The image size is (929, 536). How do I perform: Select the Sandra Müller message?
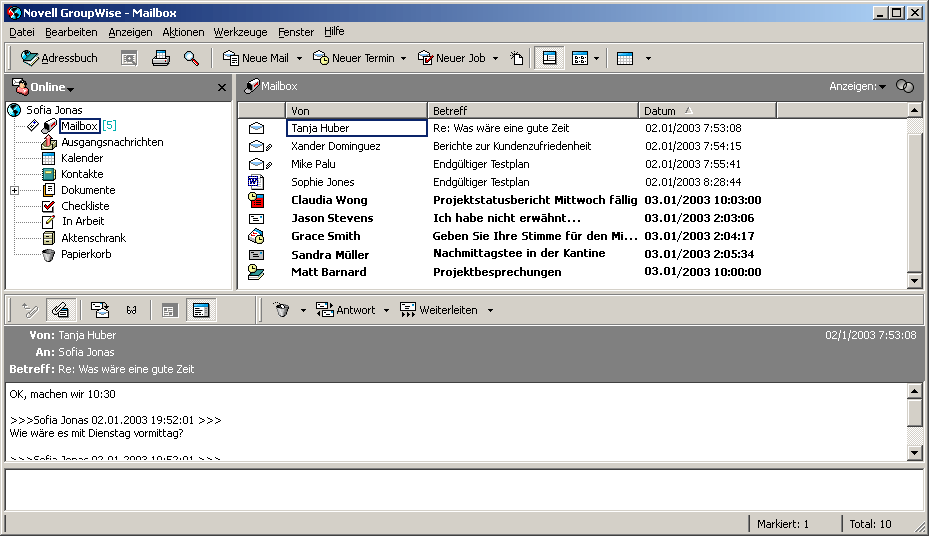330,255
